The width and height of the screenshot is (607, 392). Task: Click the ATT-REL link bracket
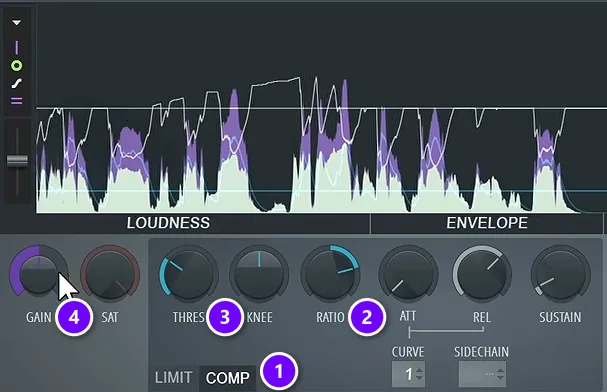(446, 331)
